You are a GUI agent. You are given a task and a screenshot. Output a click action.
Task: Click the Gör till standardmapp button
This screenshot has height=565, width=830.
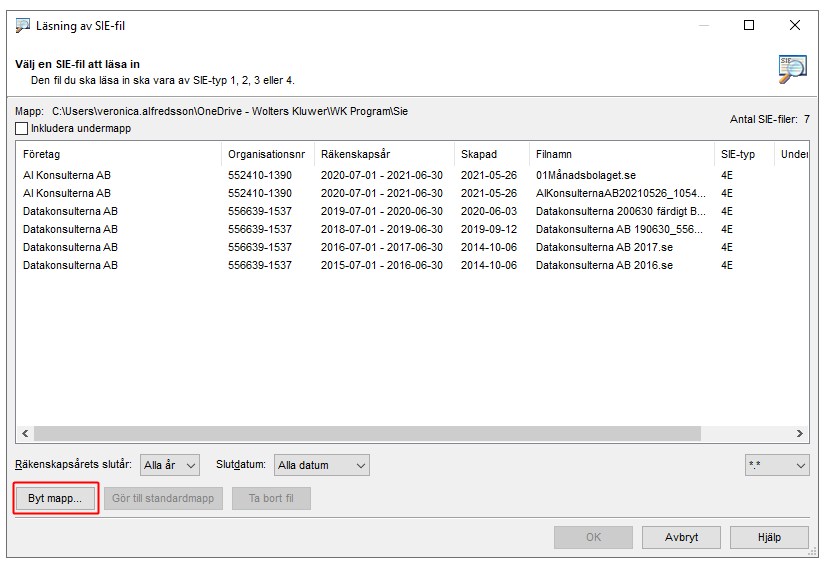(163, 498)
